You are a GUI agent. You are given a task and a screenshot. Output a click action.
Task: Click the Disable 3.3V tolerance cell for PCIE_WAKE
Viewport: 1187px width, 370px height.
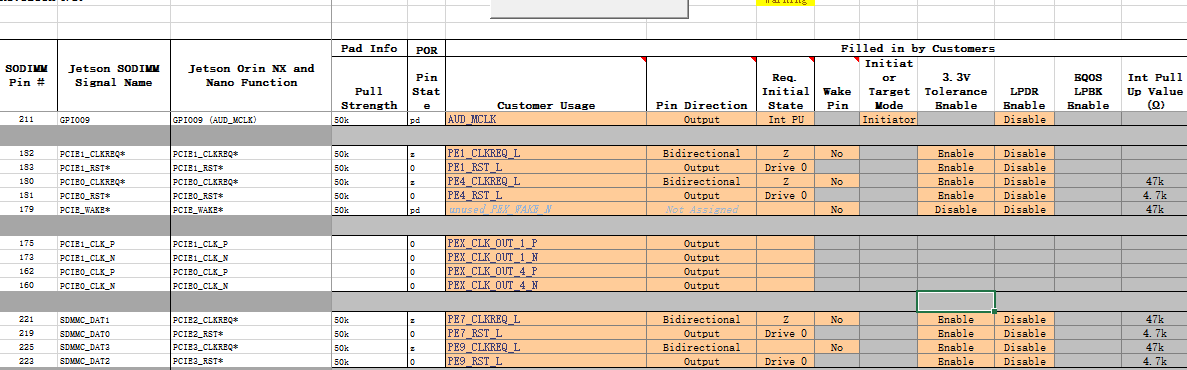955,210
